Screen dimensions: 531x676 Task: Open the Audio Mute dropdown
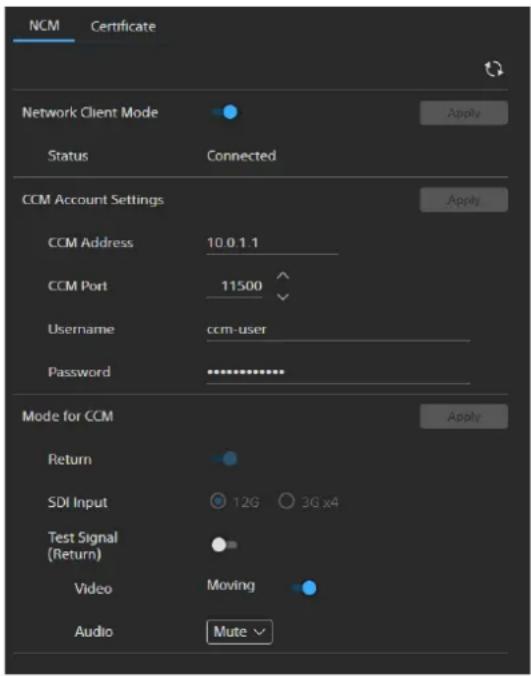pos(239,632)
